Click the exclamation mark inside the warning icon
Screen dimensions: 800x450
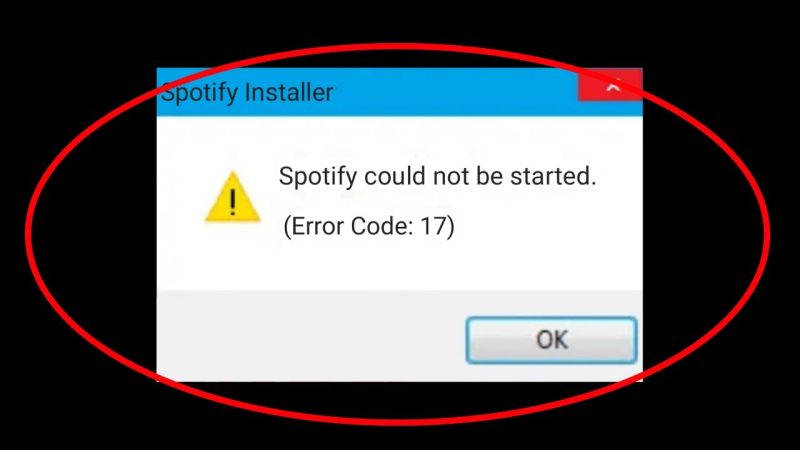pyautogui.click(x=233, y=202)
